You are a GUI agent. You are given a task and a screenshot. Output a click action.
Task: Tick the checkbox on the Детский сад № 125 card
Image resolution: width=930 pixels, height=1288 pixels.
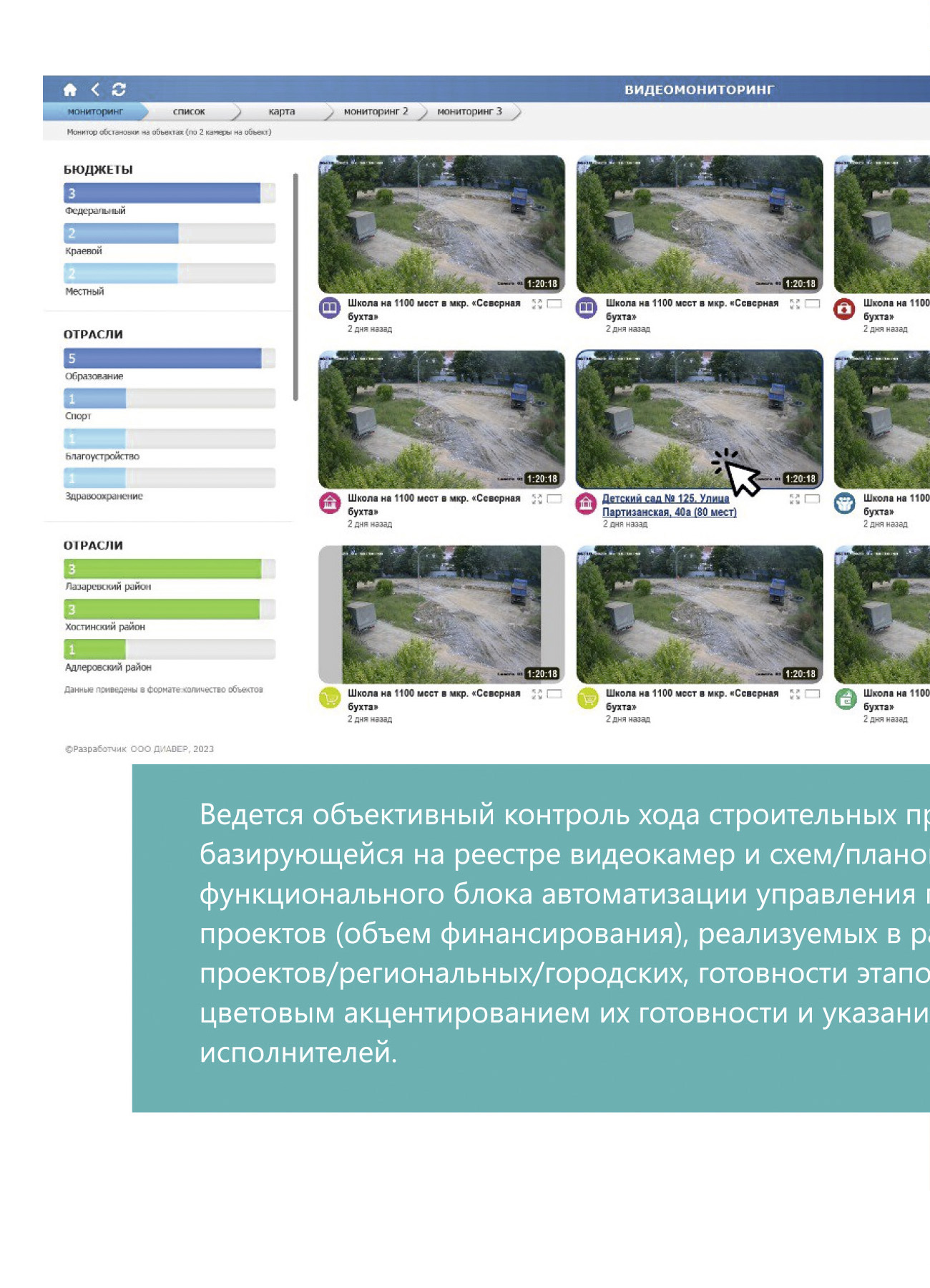[812, 499]
